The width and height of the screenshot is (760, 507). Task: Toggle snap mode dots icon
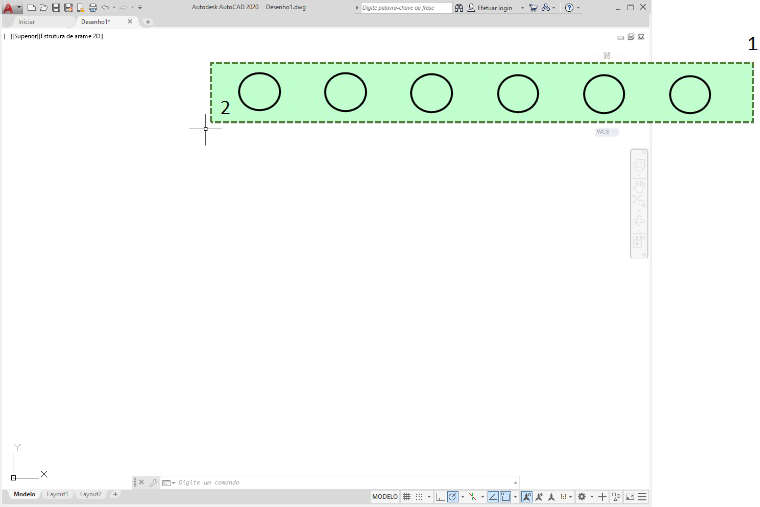point(419,497)
